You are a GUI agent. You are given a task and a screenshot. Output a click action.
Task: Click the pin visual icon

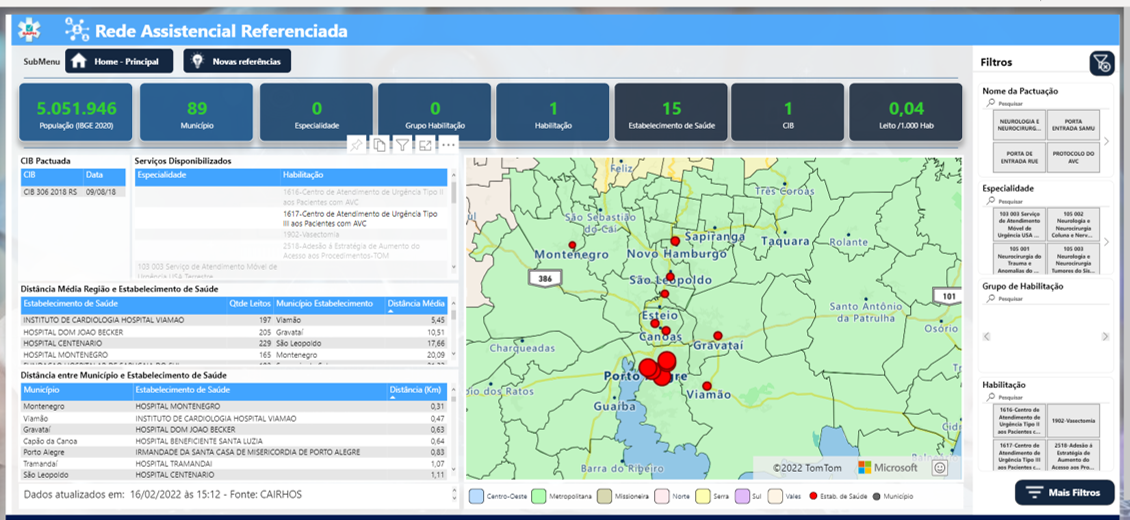tap(355, 145)
